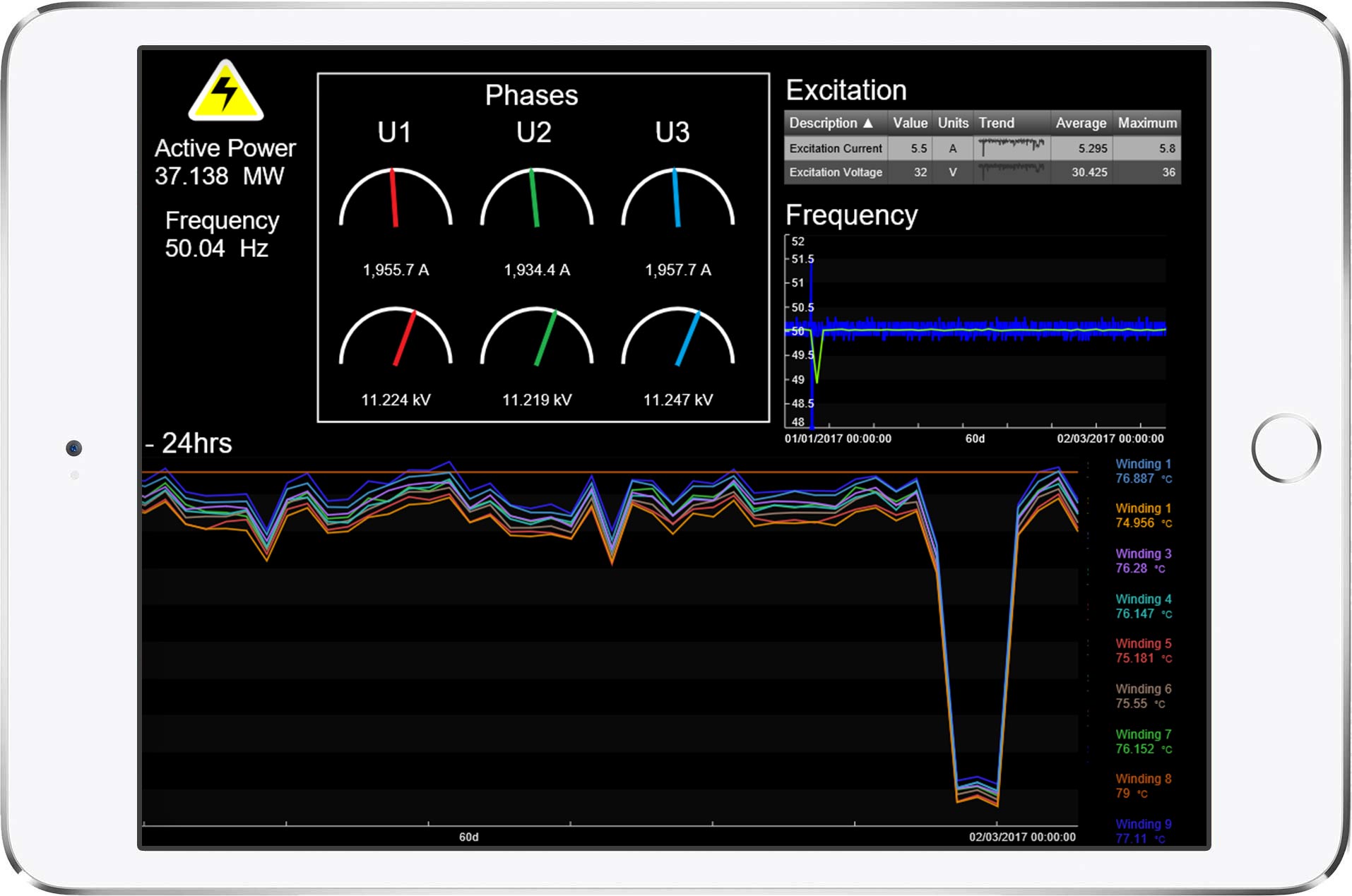
Task: Toggle the Winding 4 legend entry
Action: tap(1144, 606)
